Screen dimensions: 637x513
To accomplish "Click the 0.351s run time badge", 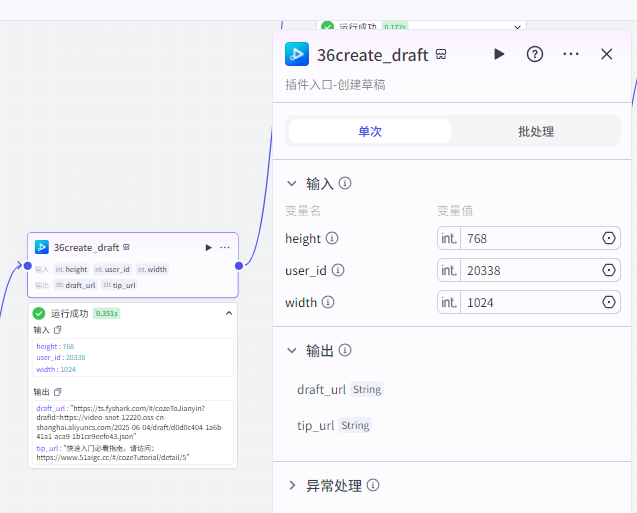I will point(106,314).
